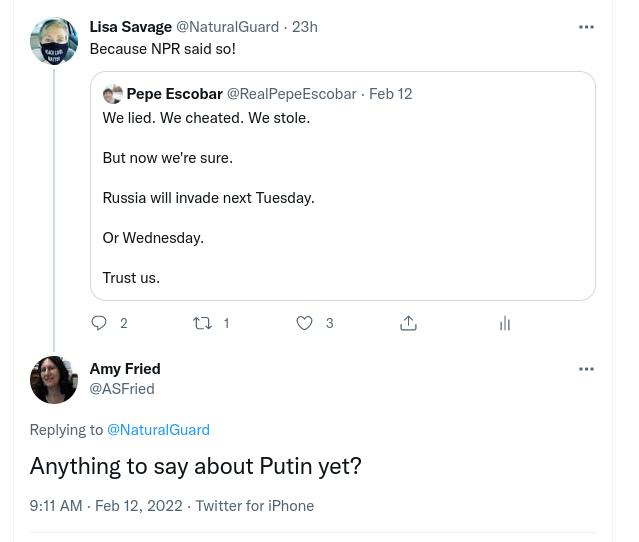Open more options for Lisa Savage's tweet
The height and width of the screenshot is (542, 639).
coord(586,27)
